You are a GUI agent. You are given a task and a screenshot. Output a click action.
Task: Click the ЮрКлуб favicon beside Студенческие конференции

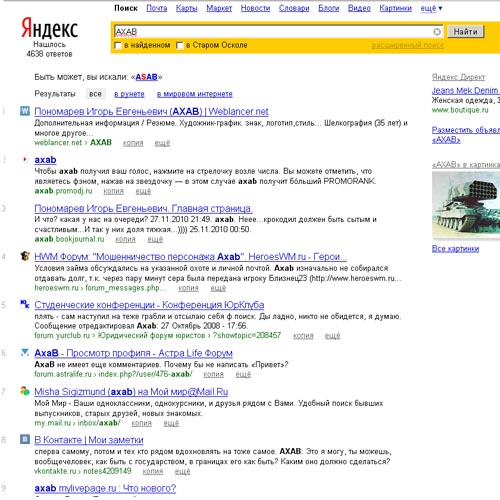pos(25,304)
